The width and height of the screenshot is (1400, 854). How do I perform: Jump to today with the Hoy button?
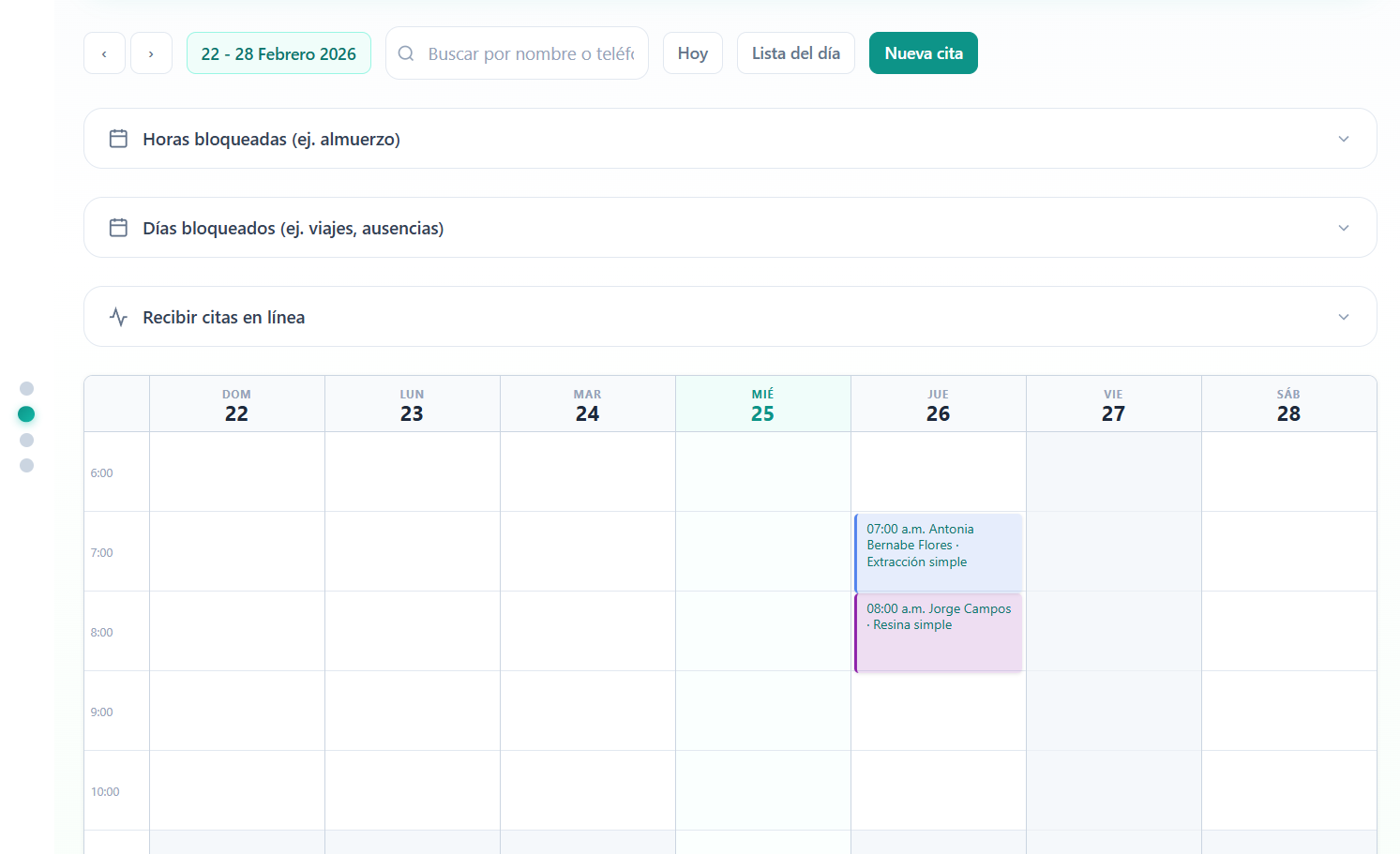click(692, 52)
